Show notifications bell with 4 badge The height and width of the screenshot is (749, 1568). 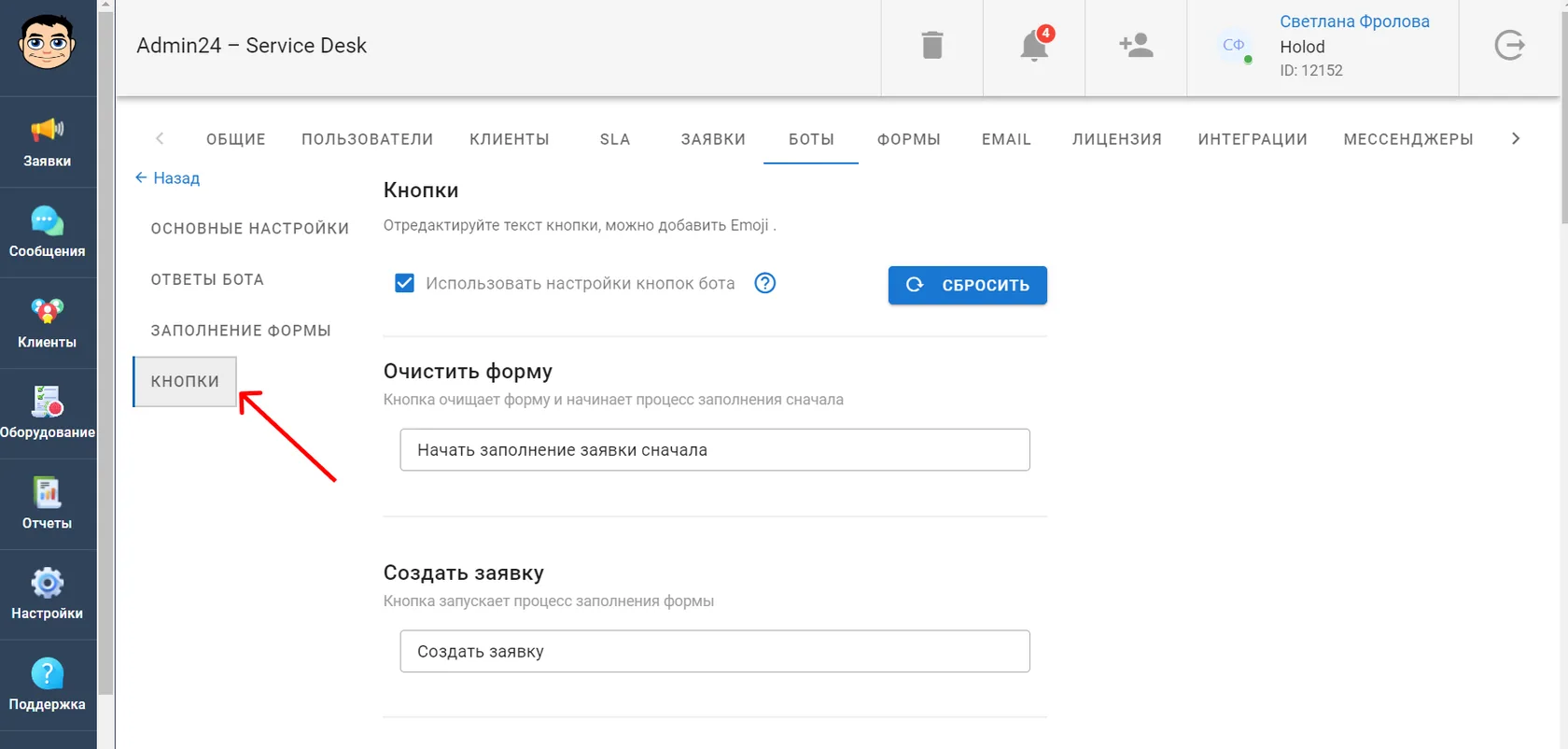[1034, 45]
